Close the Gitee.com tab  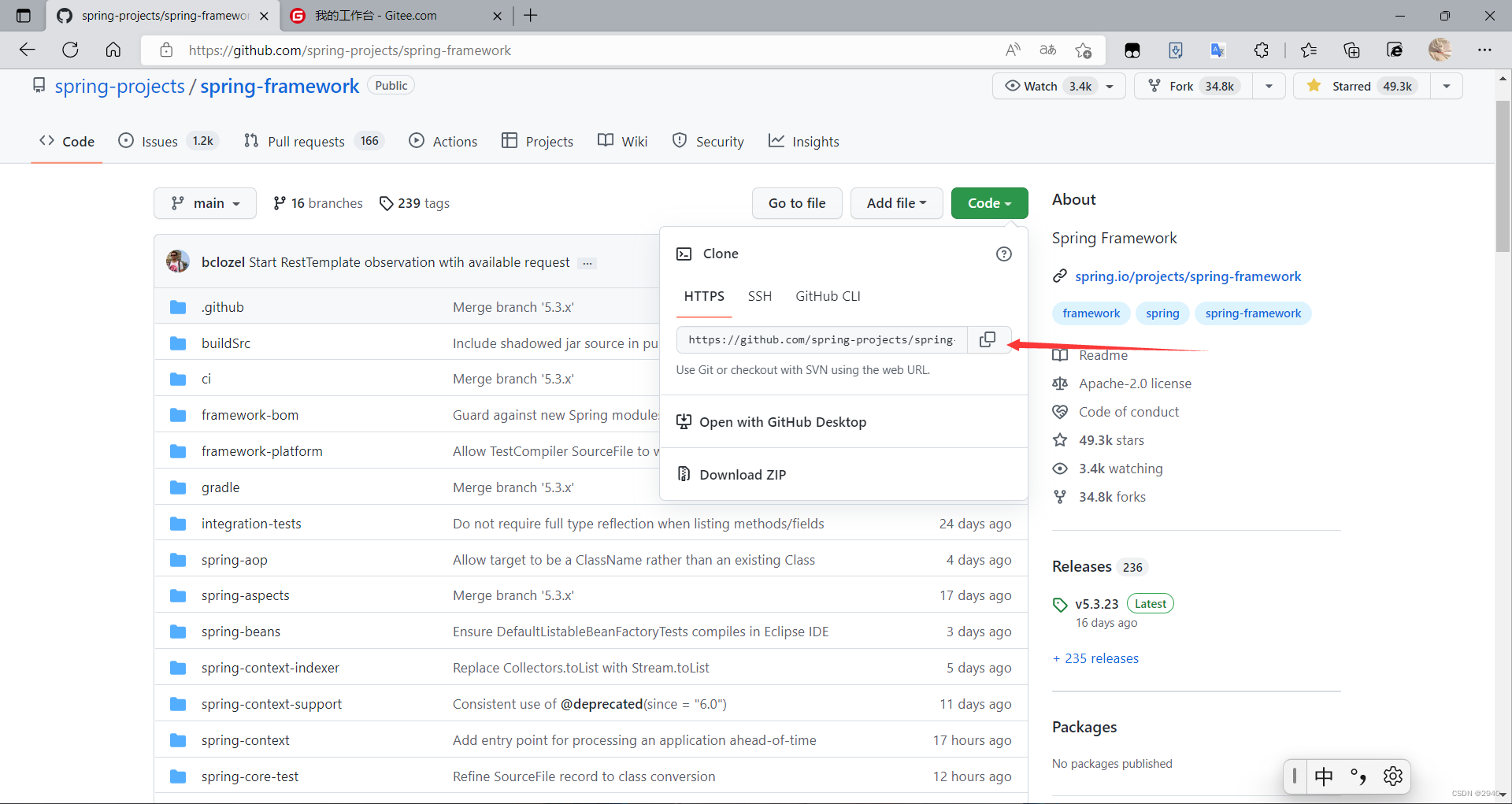498,16
